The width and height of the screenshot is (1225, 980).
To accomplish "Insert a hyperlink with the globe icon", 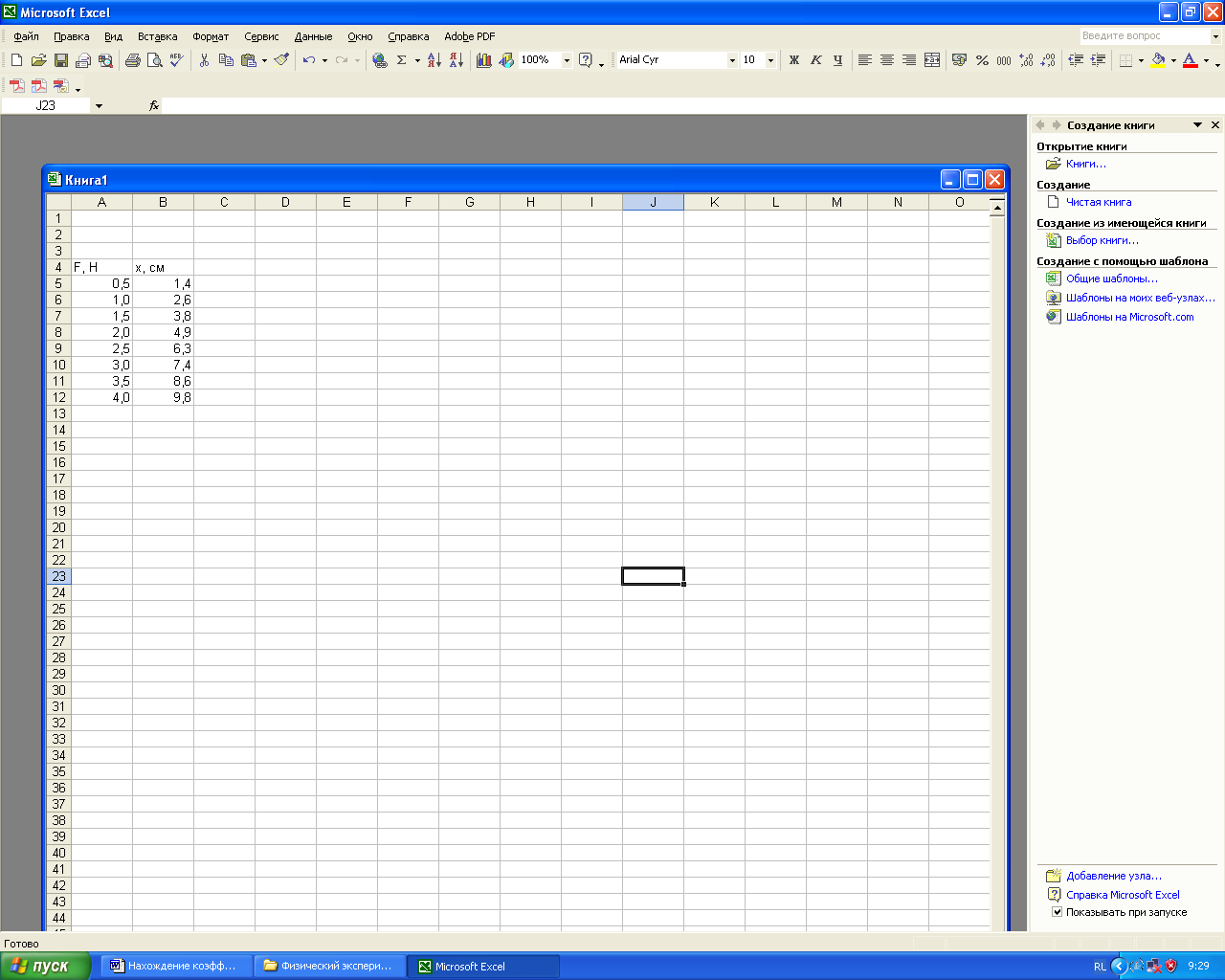I will (x=379, y=60).
